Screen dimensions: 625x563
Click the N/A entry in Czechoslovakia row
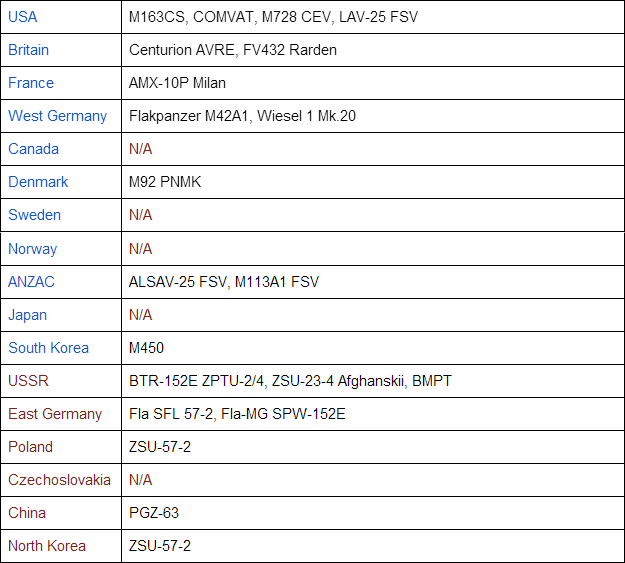(x=141, y=480)
